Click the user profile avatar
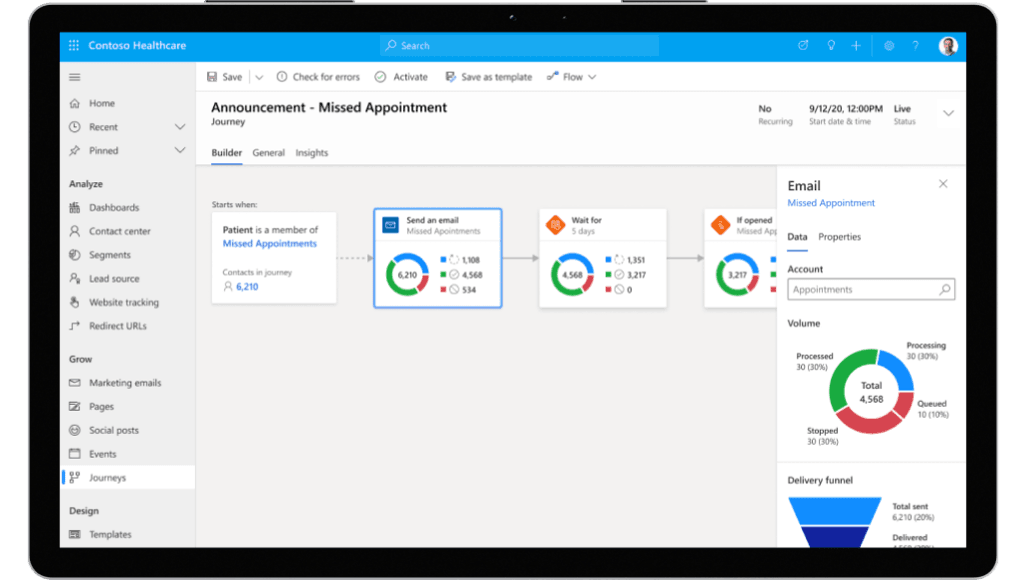The image size is (1028, 580). 948,46
